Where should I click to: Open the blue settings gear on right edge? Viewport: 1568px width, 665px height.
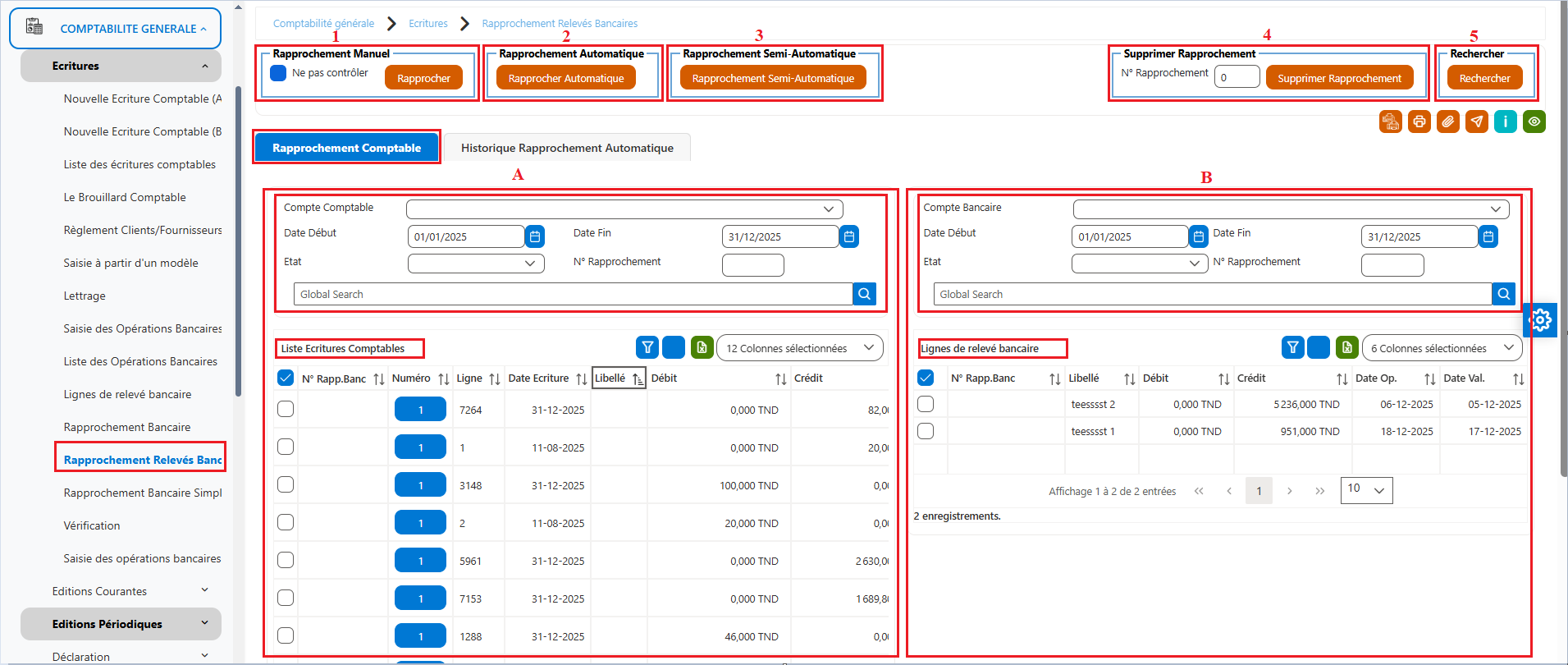pyautogui.click(x=1540, y=319)
